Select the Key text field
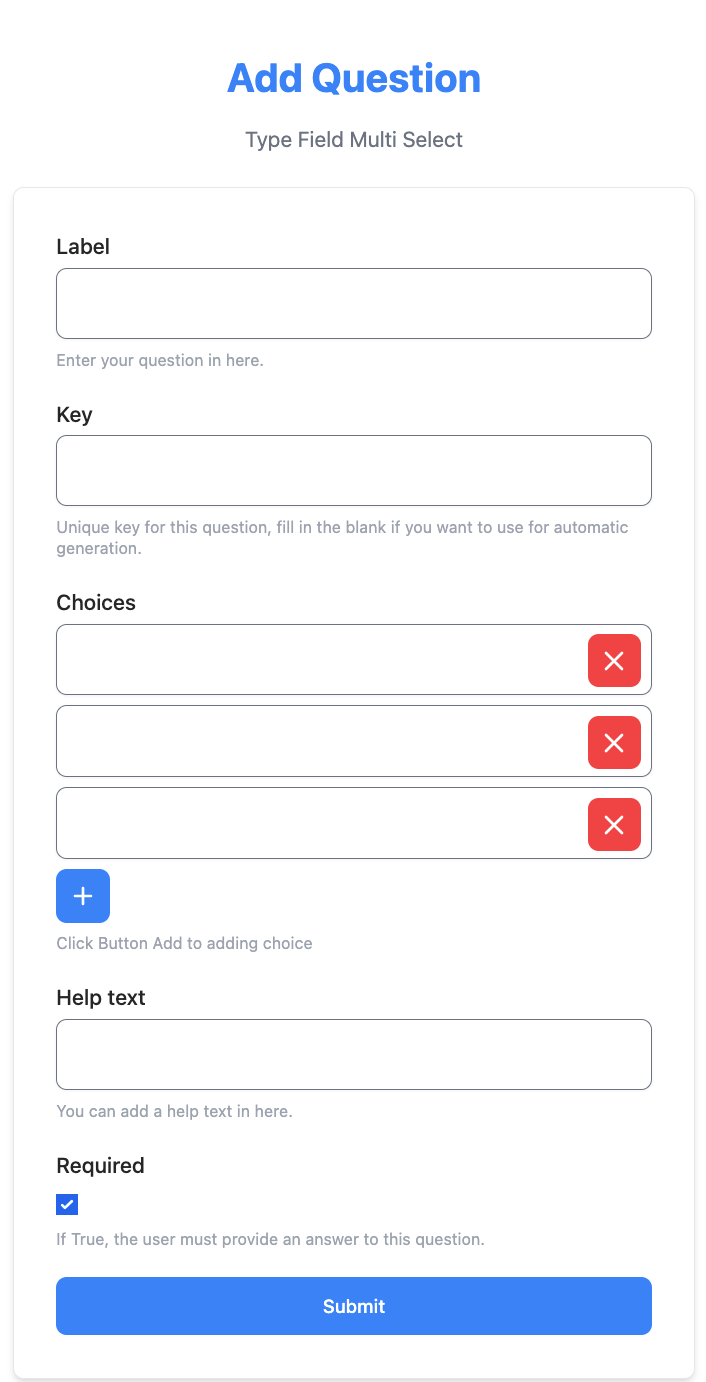Image resolution: width=706 pixels, height=1382 pixels. tap(354, 470)
